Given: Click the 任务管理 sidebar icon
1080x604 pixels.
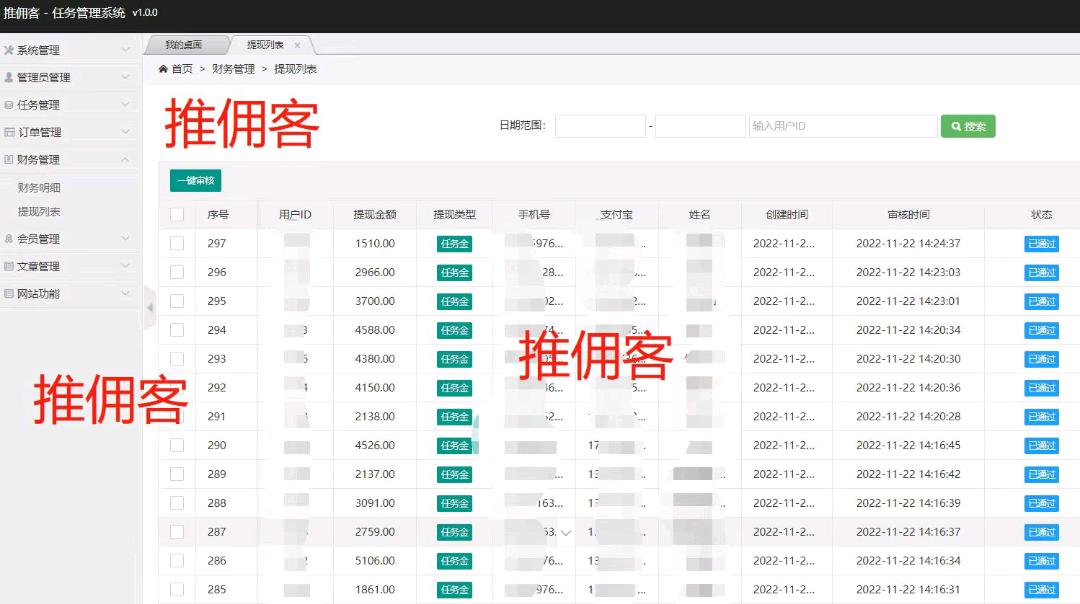Looking at the screenshot, I should [x=9, y=105].
